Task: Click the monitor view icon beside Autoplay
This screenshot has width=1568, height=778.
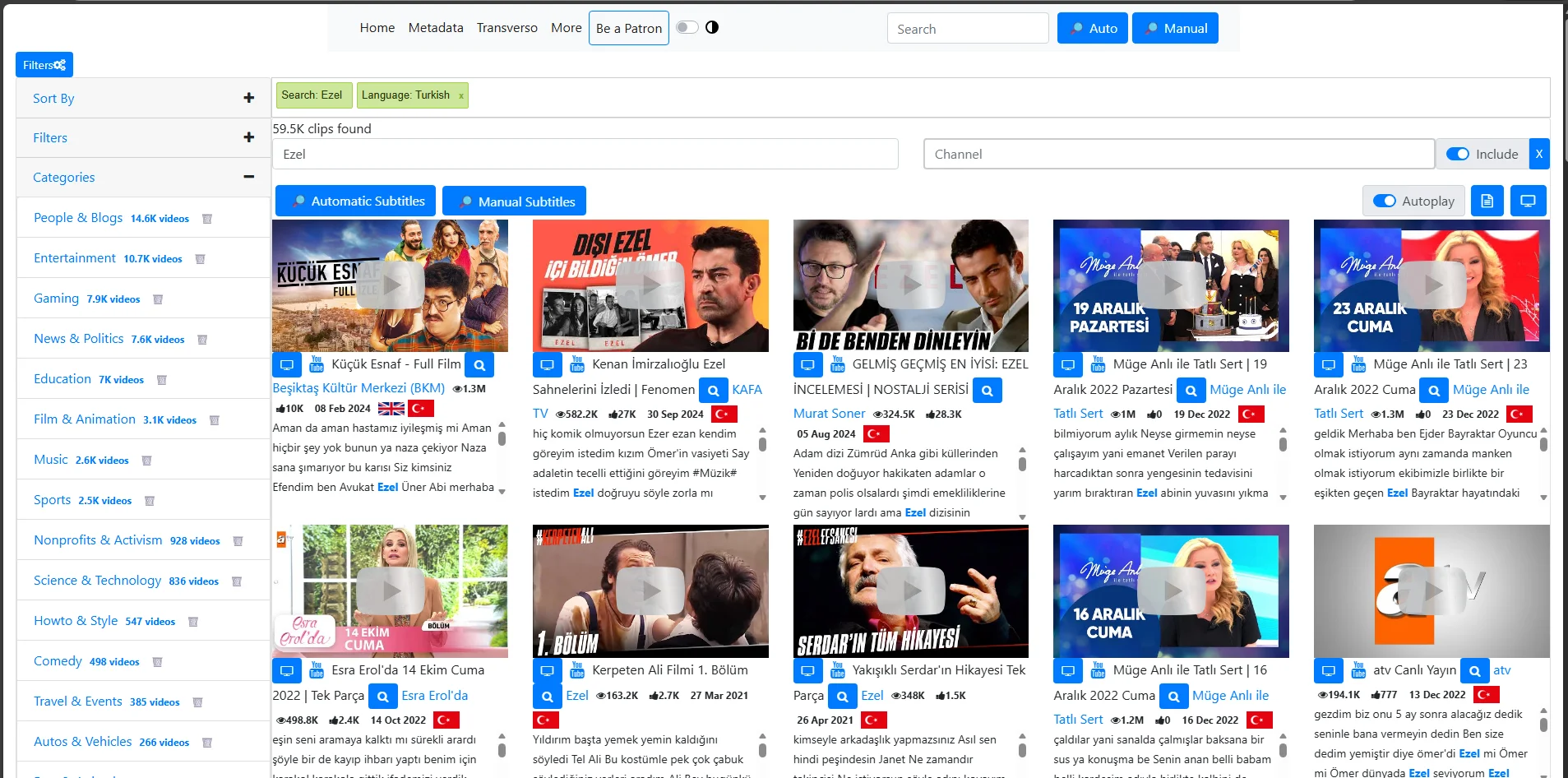Action: click(x=1528, y=201)
